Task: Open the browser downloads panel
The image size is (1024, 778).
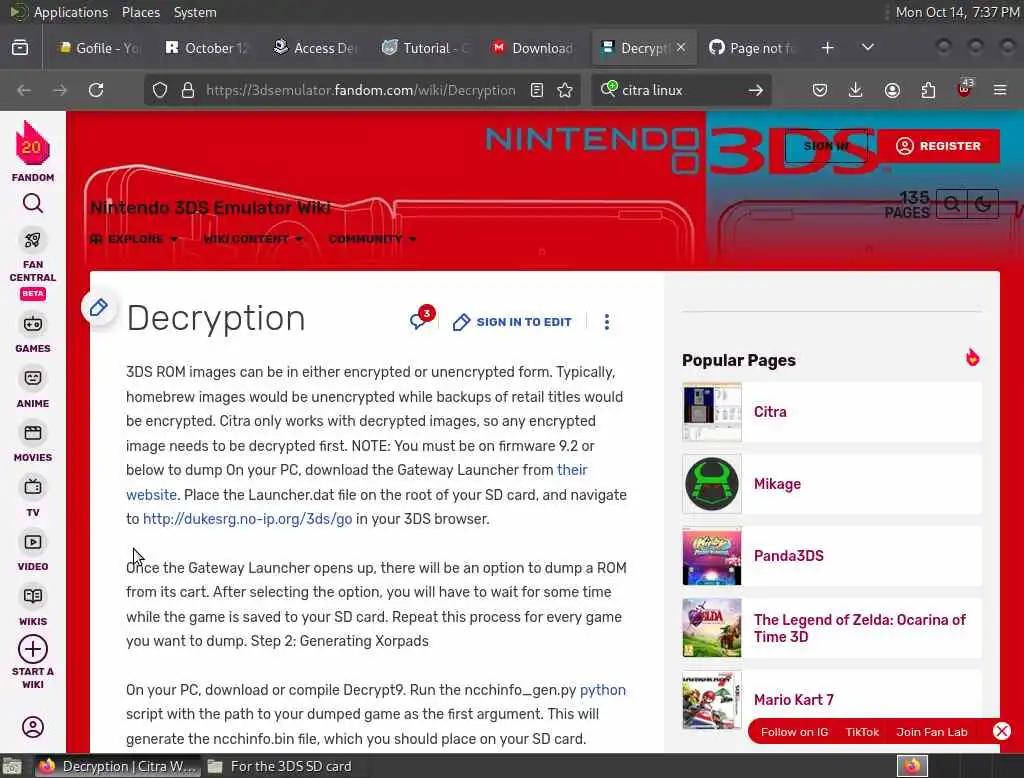Action: 855,90
